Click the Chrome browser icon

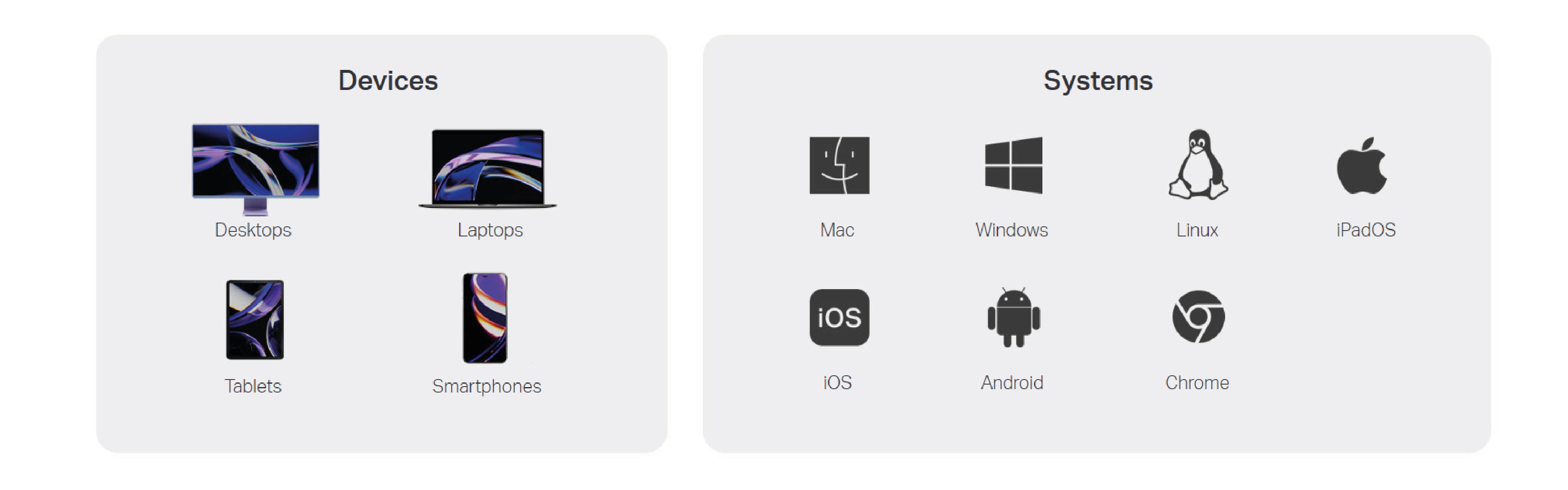tap(1198, 317)
